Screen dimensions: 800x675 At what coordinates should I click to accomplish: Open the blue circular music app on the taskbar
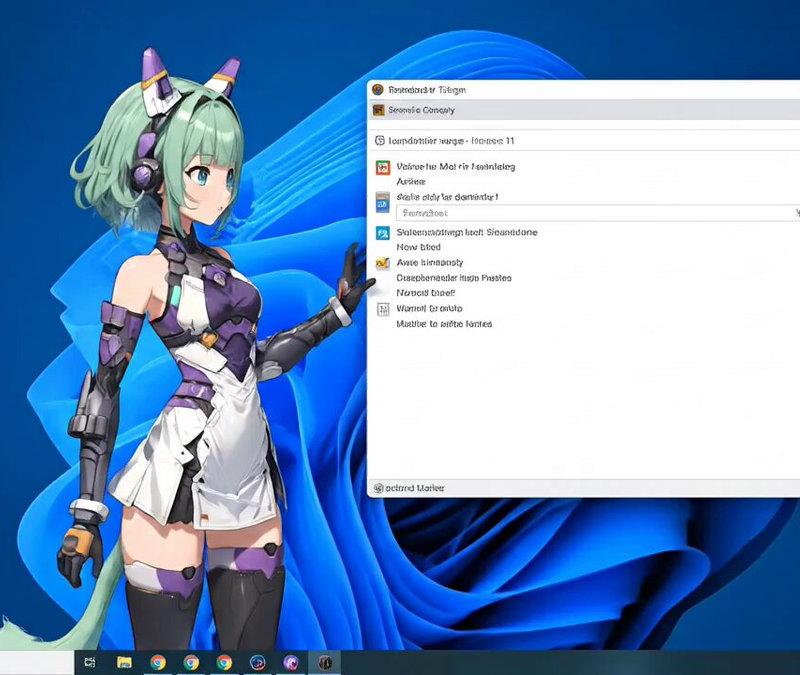258,662
